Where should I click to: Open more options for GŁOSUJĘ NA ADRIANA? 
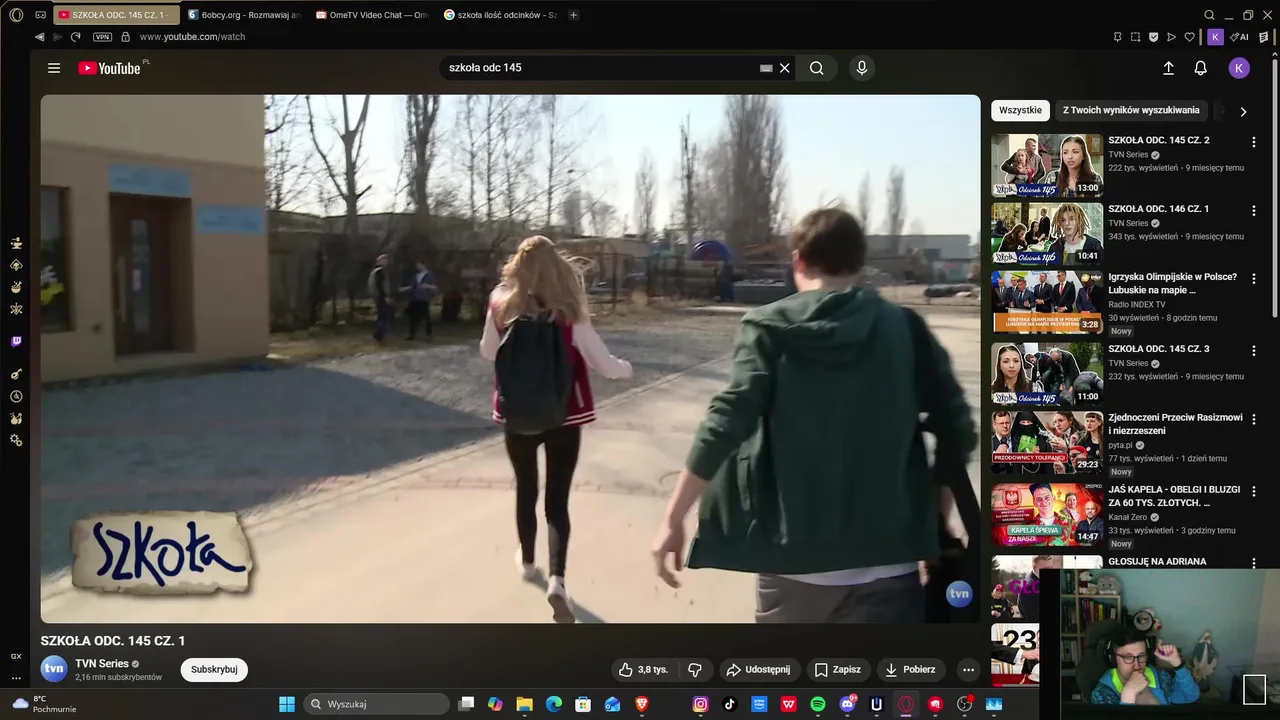click(1253, 563)
